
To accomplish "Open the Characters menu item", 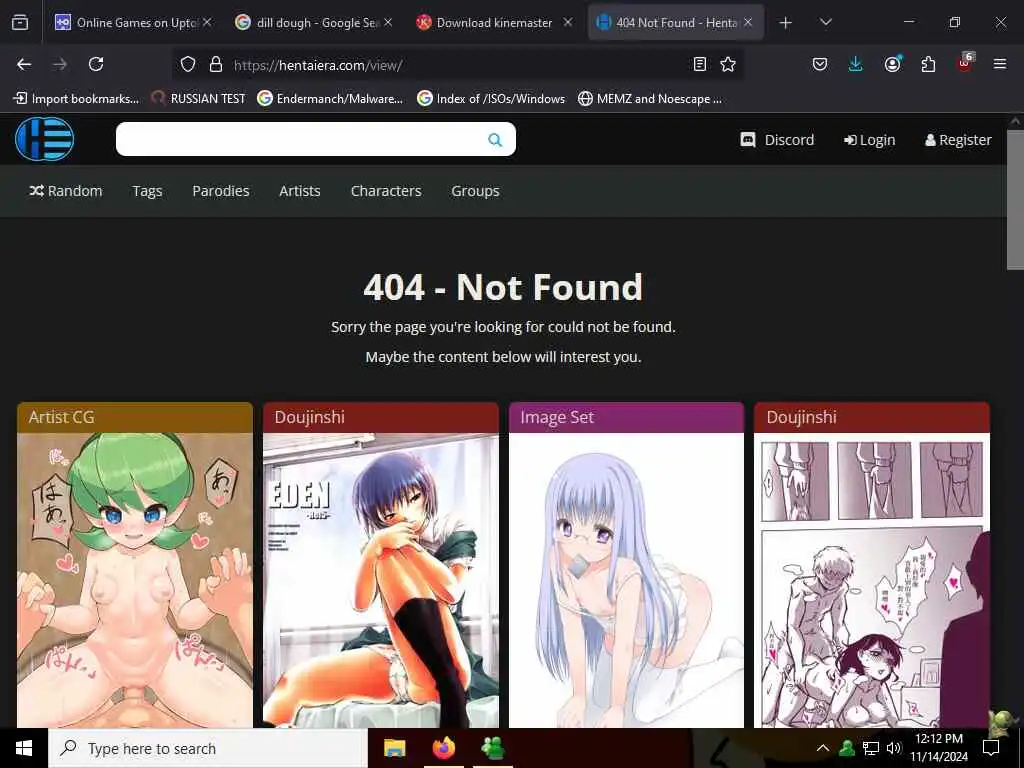I will pos(386,191).
